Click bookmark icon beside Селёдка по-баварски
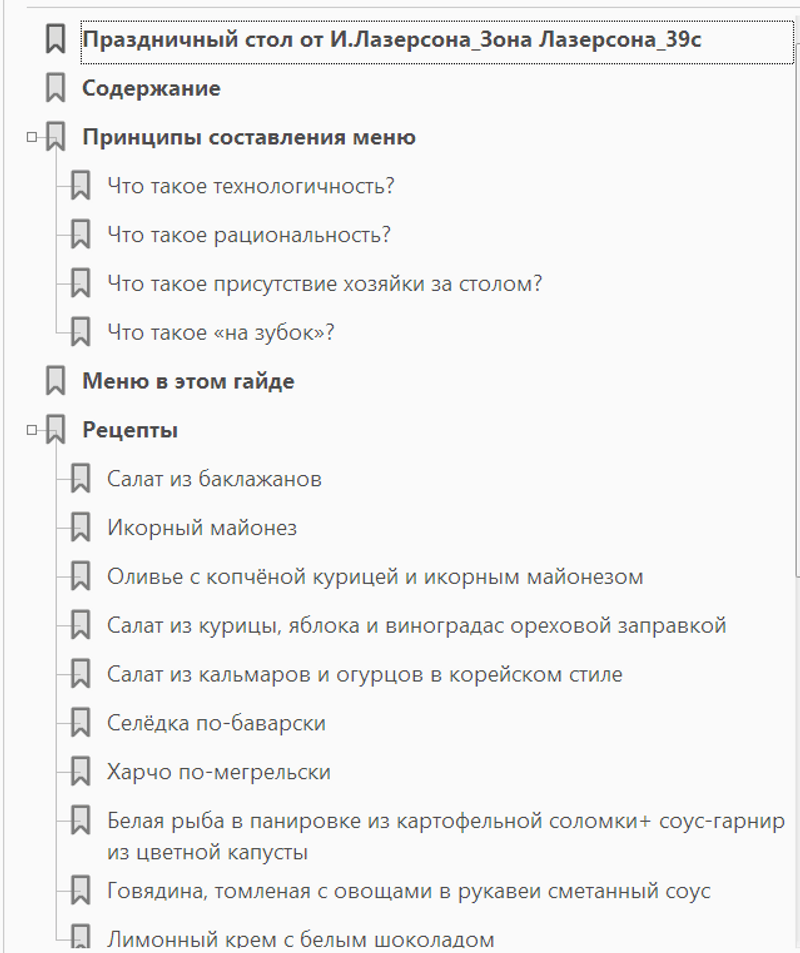Image resolution: width=800 pixels, height=953 pixels. pyautogui.click(x=81, y=723)
